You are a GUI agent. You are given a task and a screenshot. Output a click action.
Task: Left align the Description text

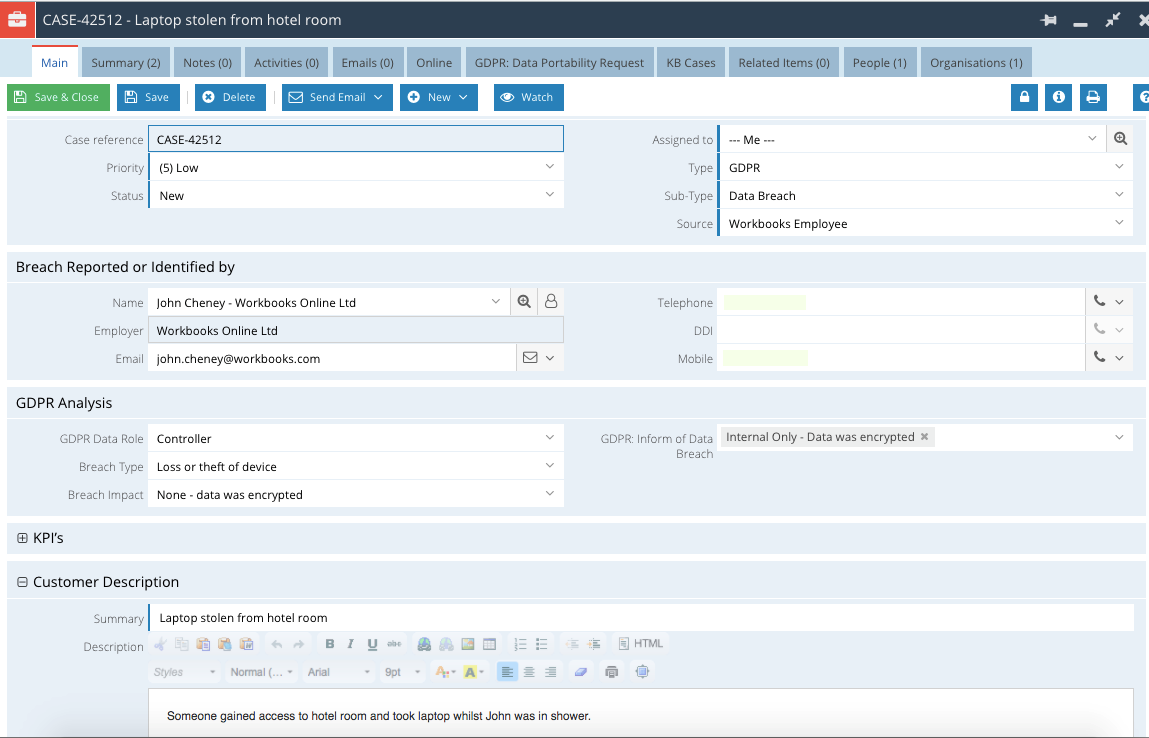coord(507,672)
